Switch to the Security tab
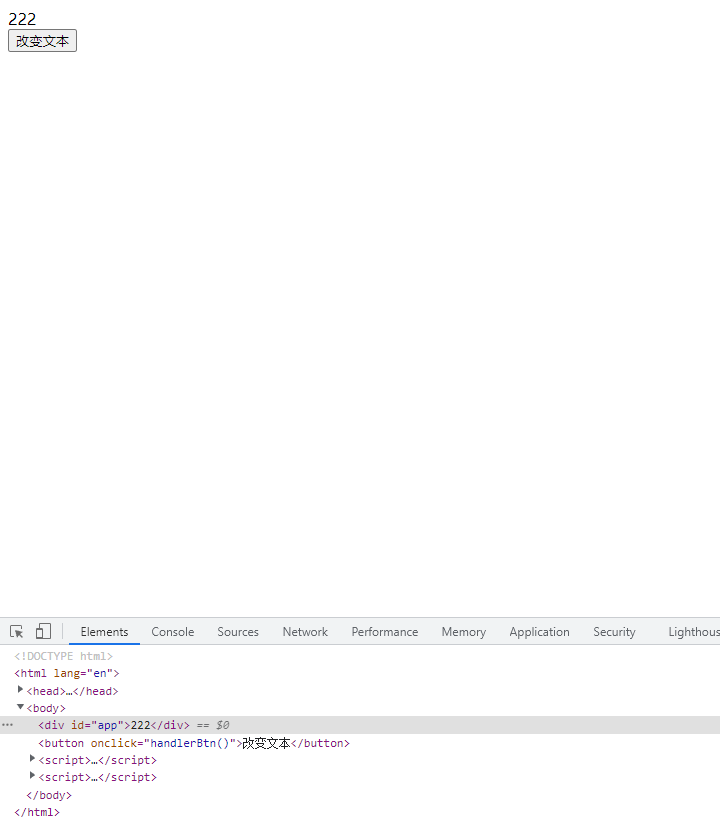 tap(614, 631)
